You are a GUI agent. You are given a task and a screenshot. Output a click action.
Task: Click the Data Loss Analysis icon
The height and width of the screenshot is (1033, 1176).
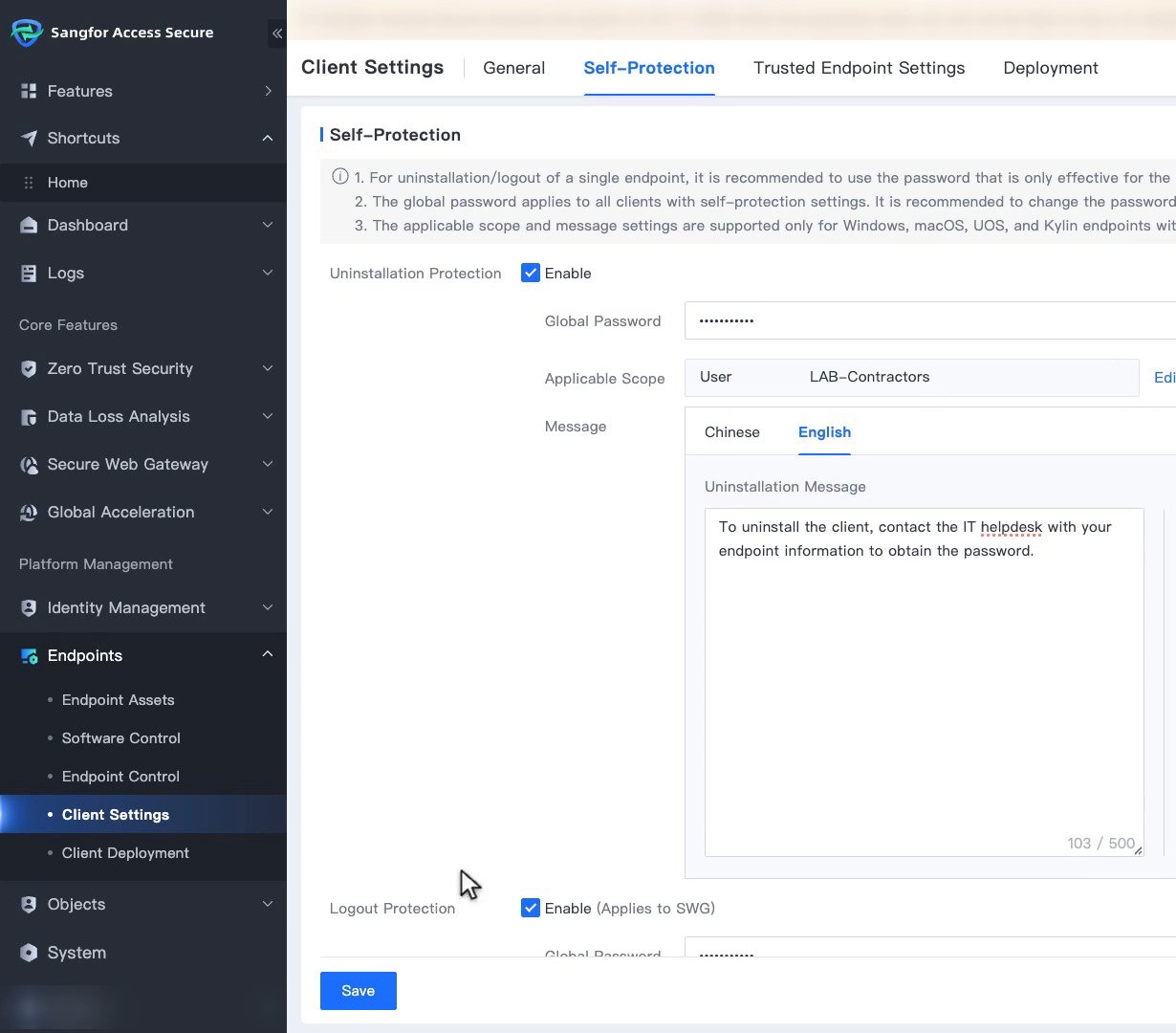pos(29,416)
